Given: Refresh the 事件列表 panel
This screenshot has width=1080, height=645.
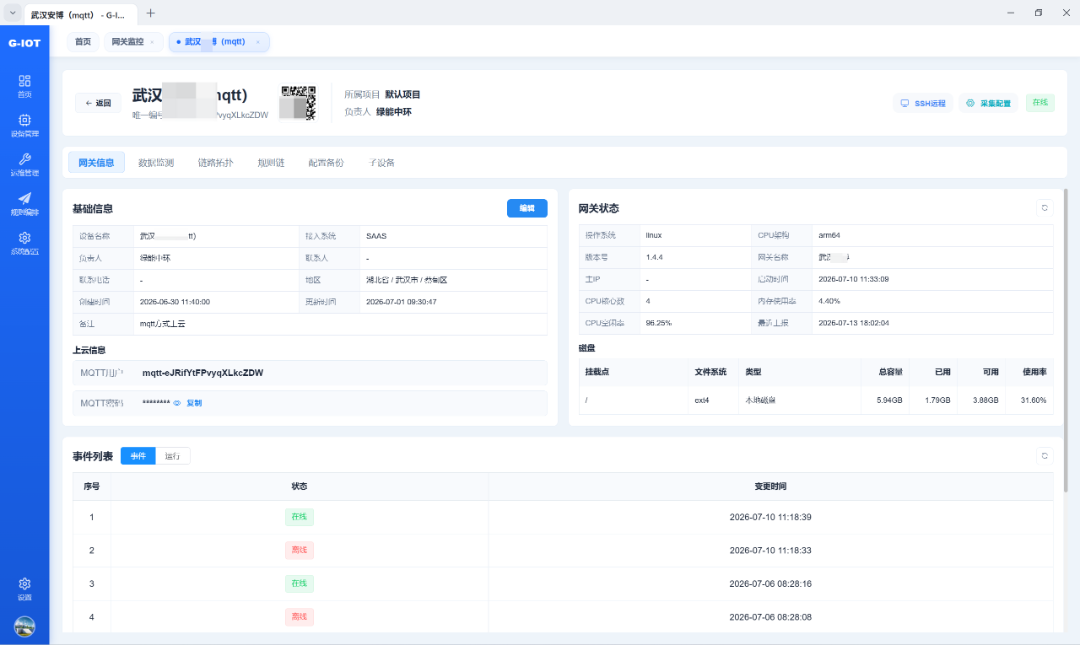Looking at the screenshot, I should click(1044, 456).
